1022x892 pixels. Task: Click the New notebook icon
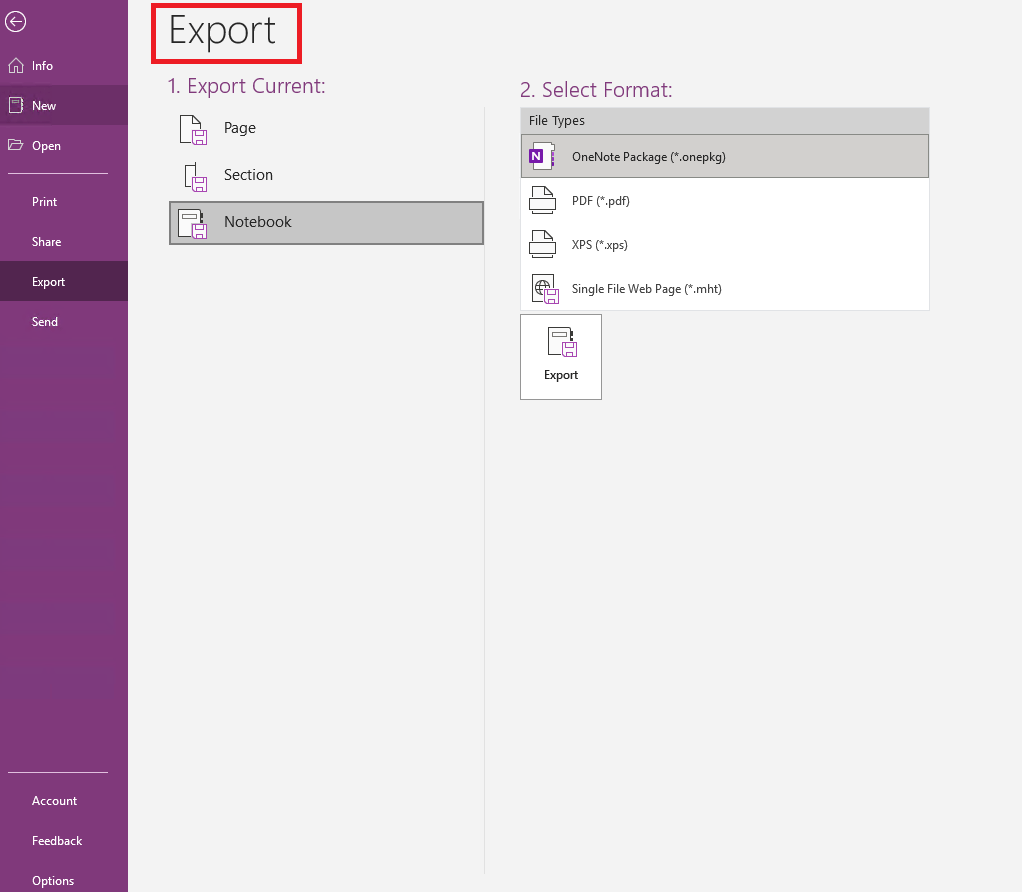click(x=16, y=106)
